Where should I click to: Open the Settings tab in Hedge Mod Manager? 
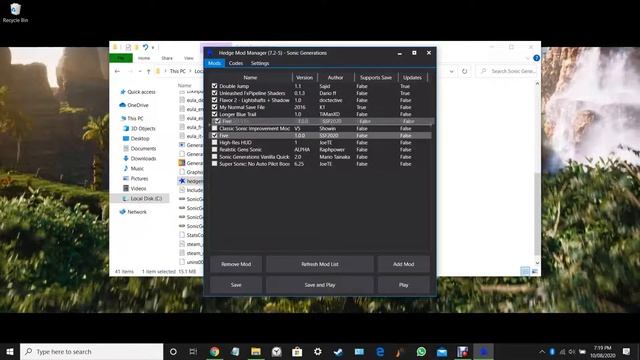pos(260,63)
